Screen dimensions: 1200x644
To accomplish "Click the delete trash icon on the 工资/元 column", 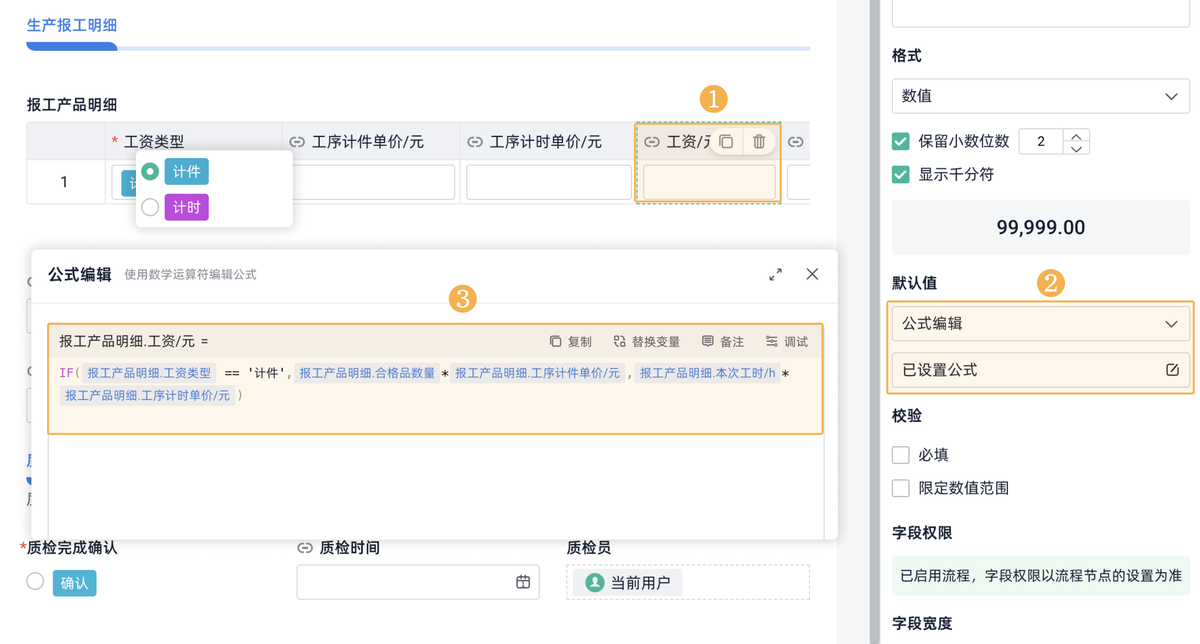I will pos(759,142).
